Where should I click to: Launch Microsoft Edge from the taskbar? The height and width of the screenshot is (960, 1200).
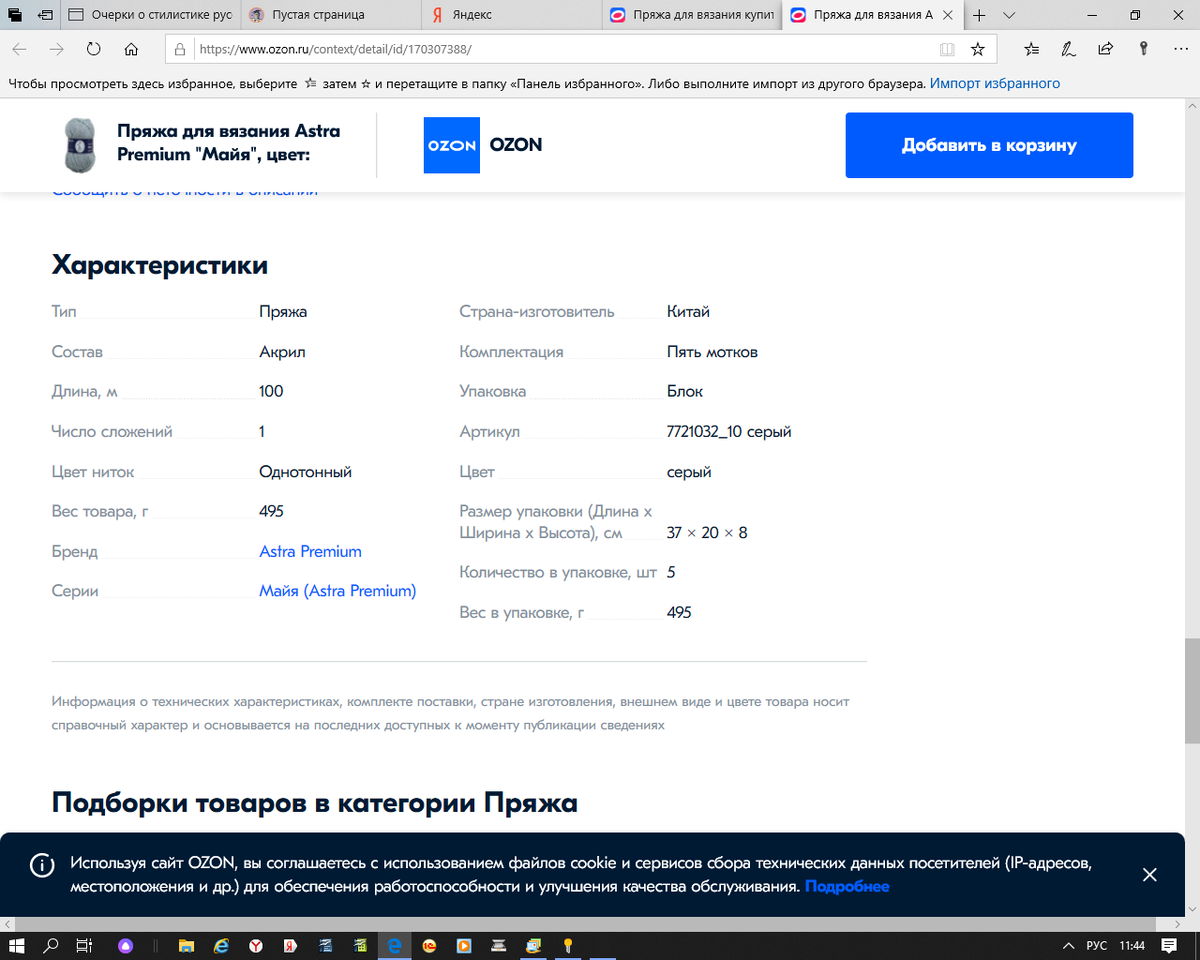click(x=394, y=945)
